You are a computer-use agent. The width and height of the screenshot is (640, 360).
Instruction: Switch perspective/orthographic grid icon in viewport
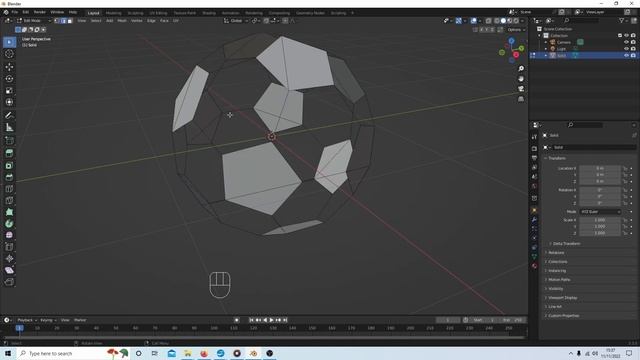(521, 99)
